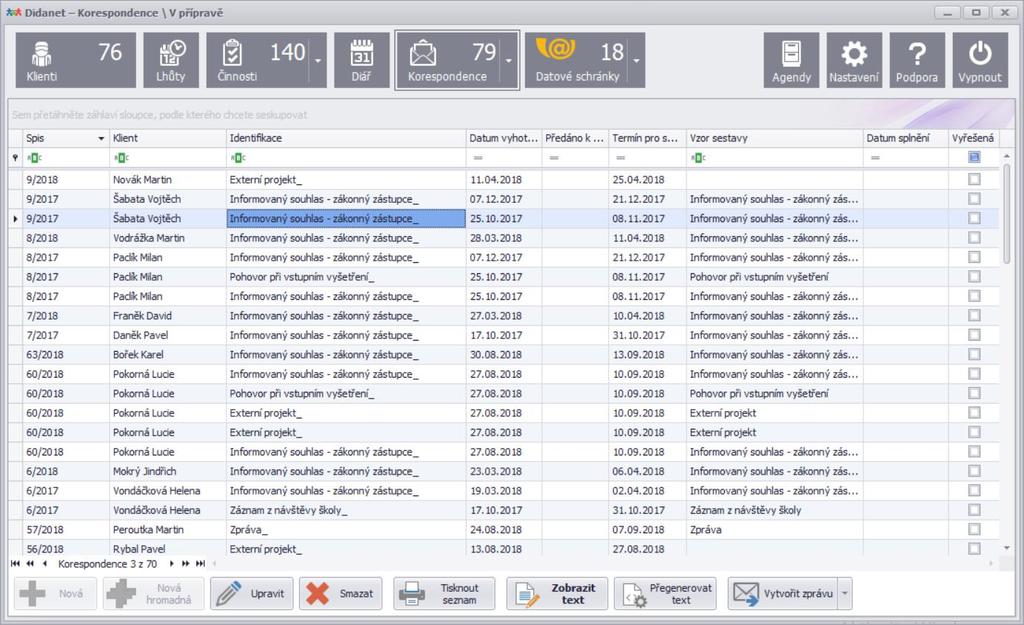Click the Spis filter row field
This screenshot has height=625, width=1024.
(x=66, y=157)
